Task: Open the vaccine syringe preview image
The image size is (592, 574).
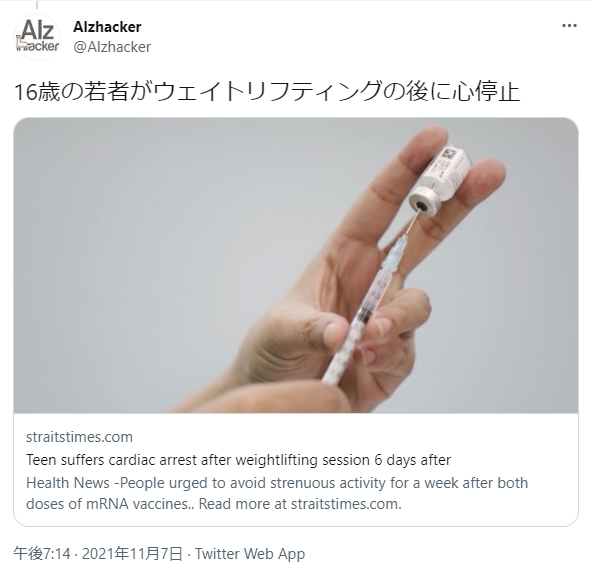Action: click(x=296, y=265)
